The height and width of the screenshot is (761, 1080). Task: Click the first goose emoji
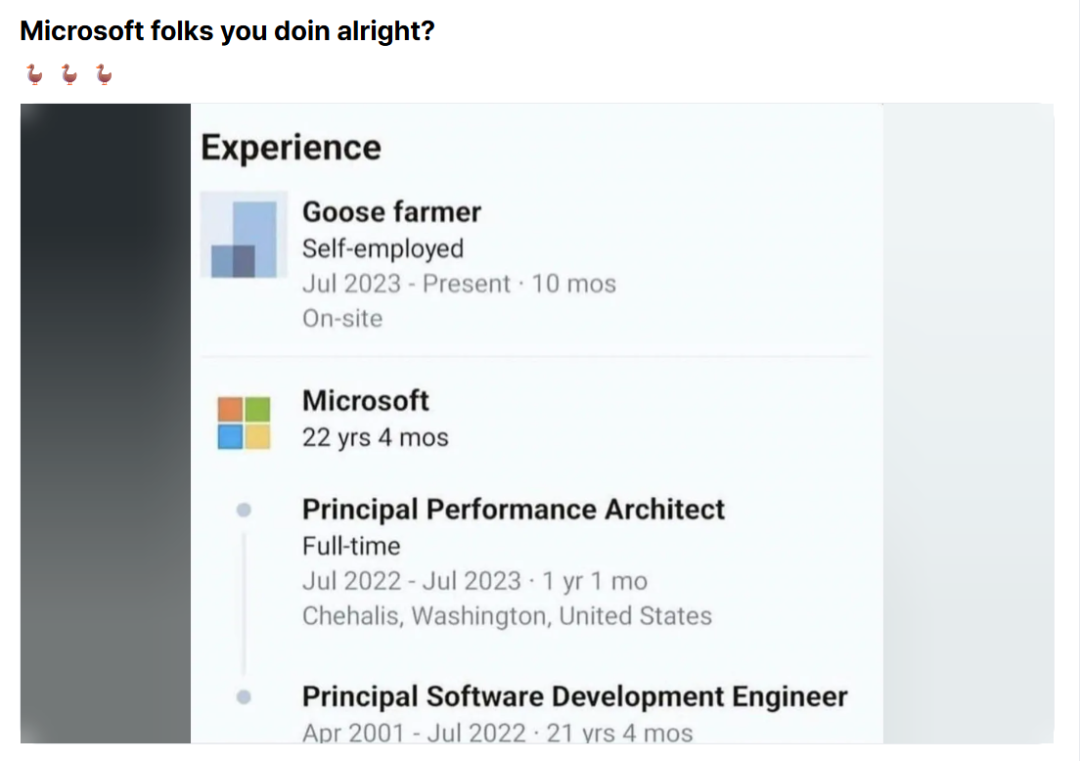(34, 74)
